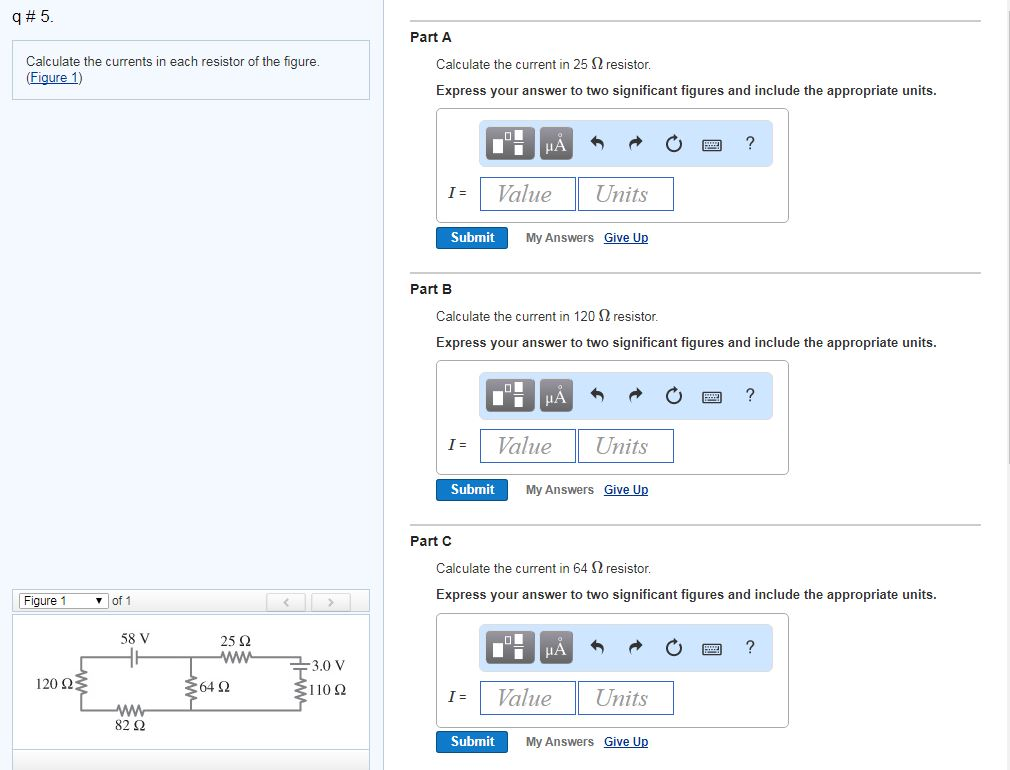
Task: Reset Part C answer with the reset icon
Action: pos(673,647)
